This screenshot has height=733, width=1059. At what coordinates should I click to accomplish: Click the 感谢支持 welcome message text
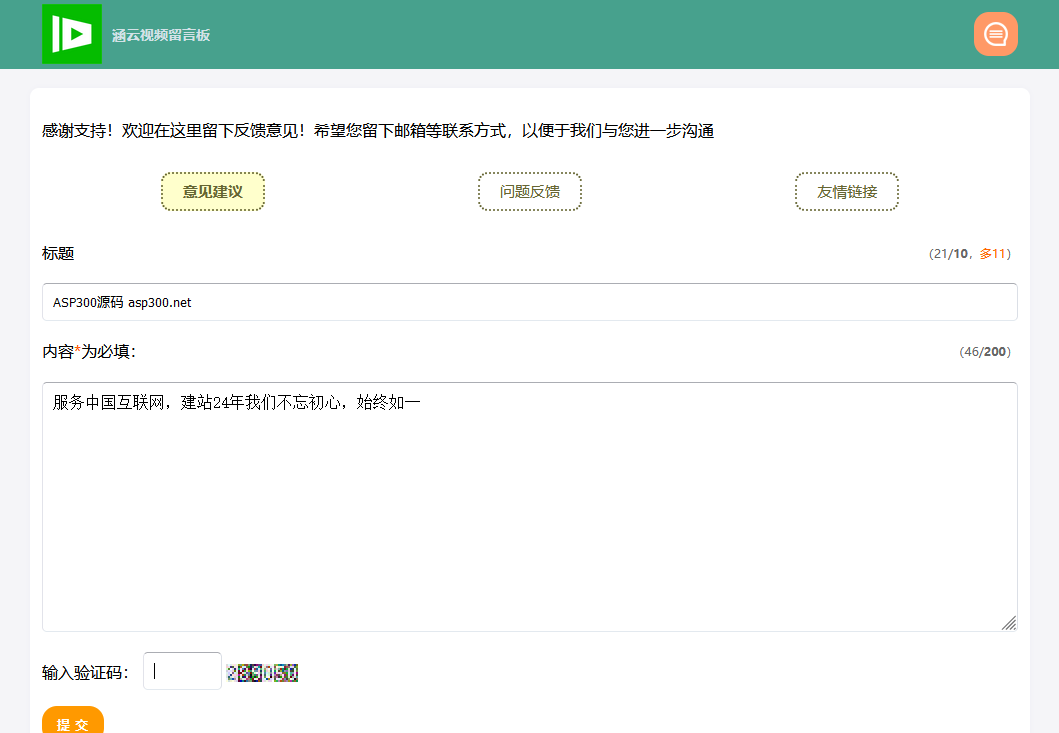pos(378,131)
